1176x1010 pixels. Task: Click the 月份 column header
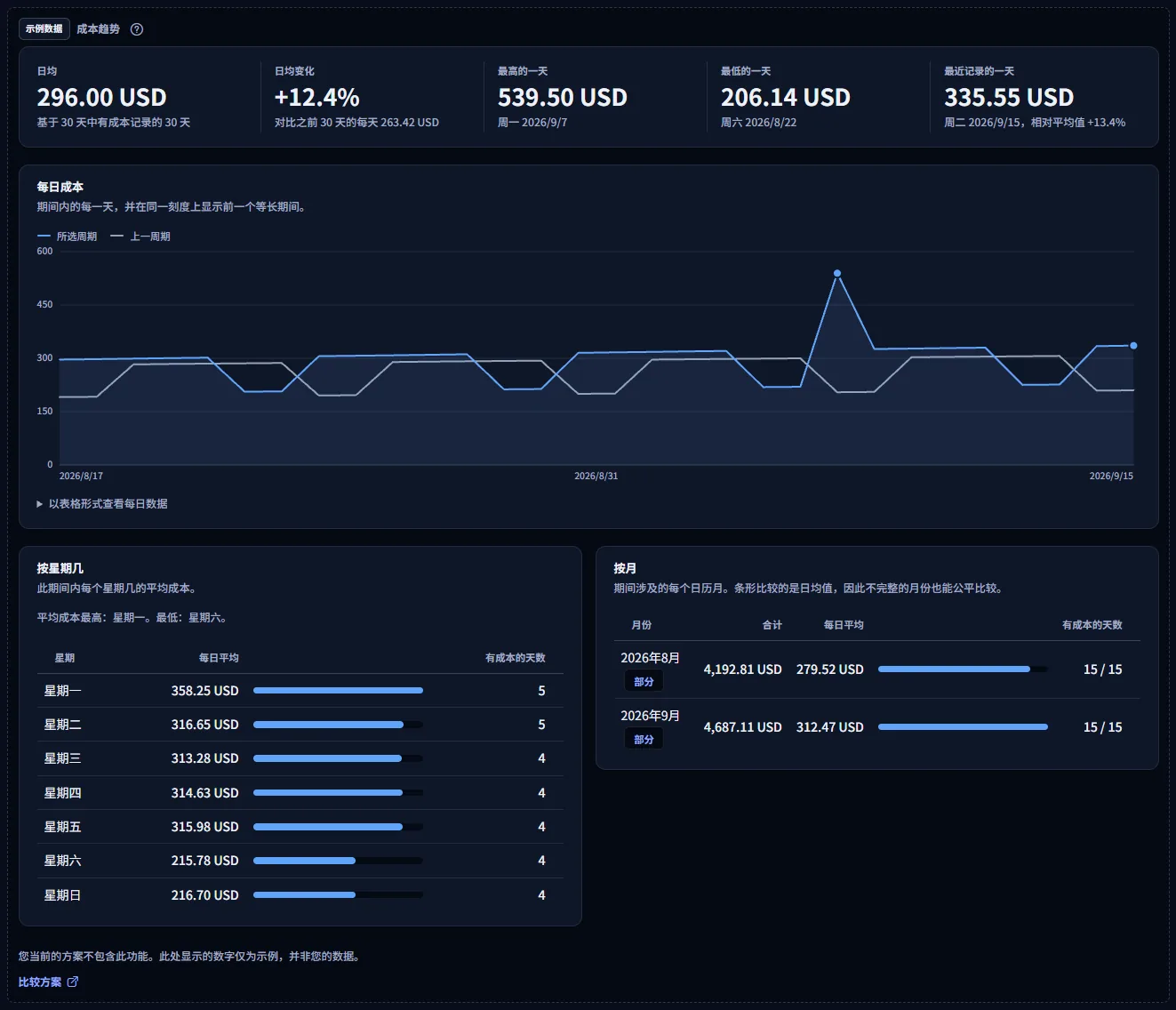pyautogui.click(x=642, y=625)
